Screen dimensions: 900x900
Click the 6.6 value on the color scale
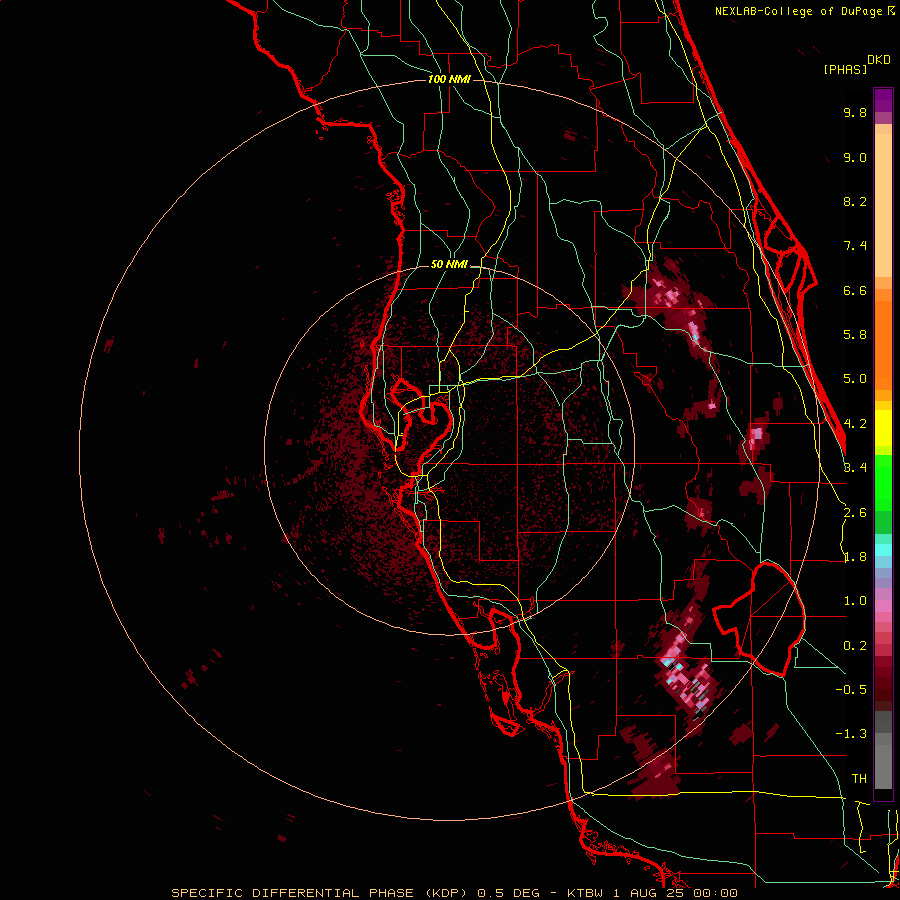click(x=855, y=290)
